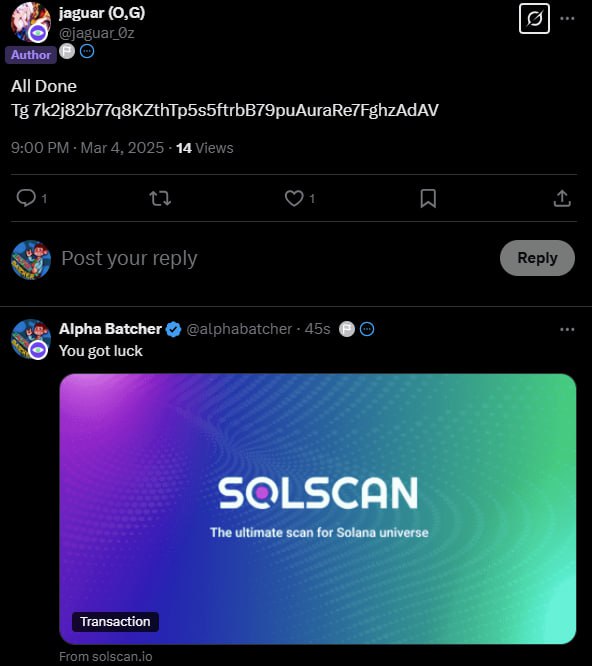Share the tweet with upload icon
592x666 pixels.
(562, 198)
